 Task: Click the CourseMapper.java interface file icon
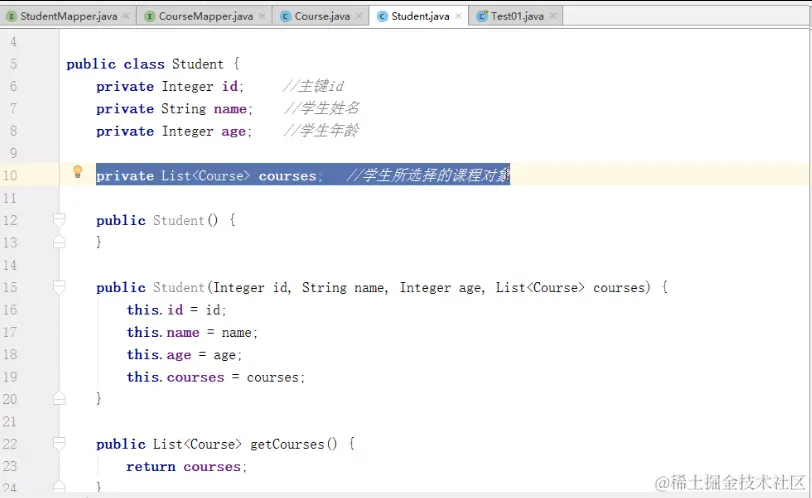click(x=150, y=17)
